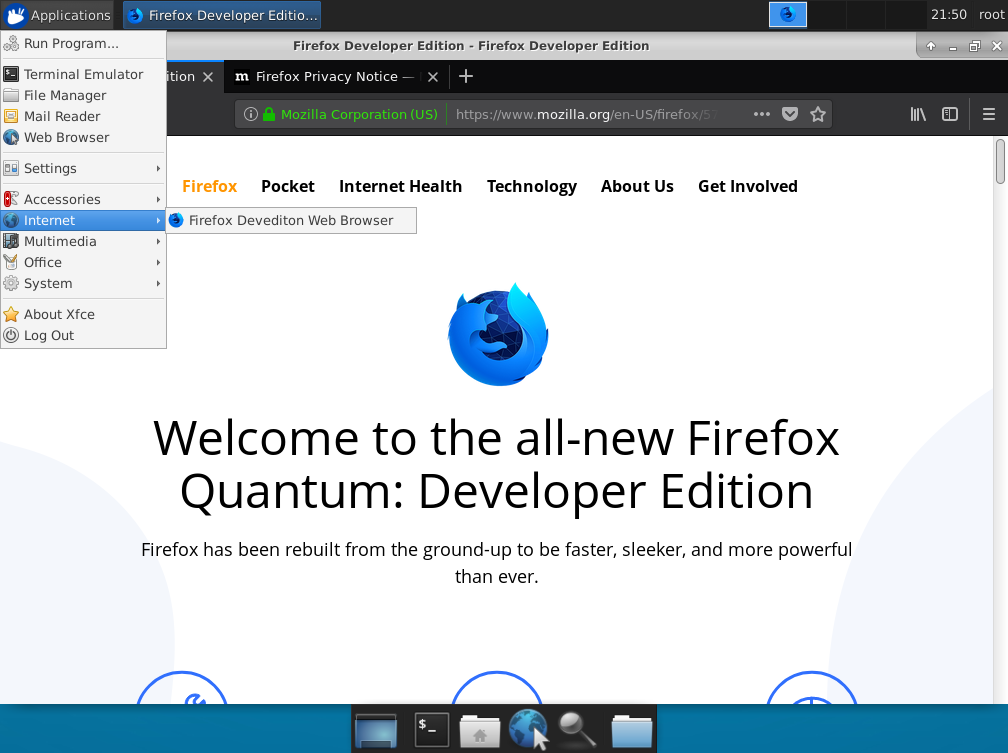1008x753 pixels.
Task: Click Firefox Developer Edition taskbar button
Action: point(222,15)
